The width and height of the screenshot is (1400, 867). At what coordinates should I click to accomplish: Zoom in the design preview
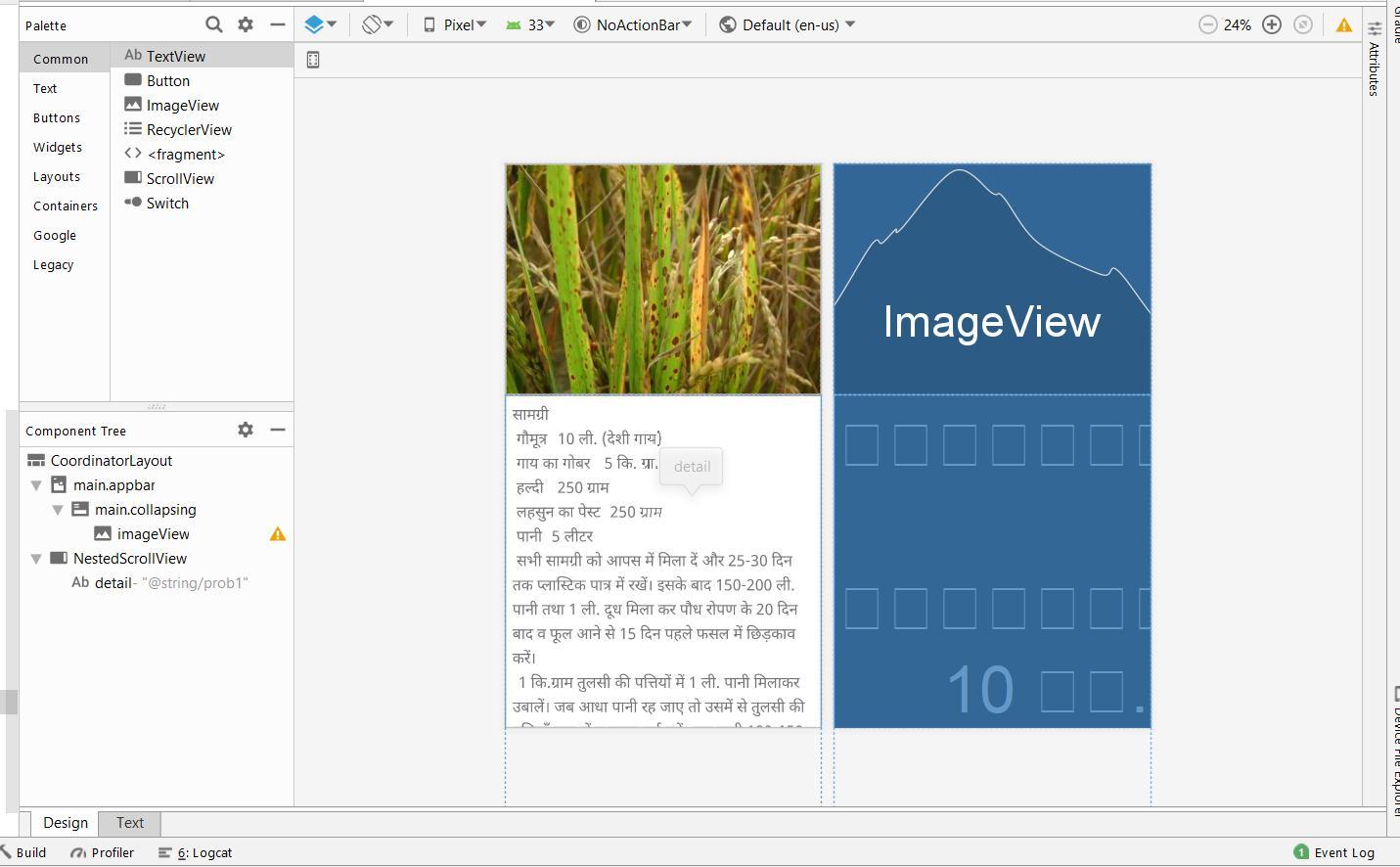(1272, 25)
